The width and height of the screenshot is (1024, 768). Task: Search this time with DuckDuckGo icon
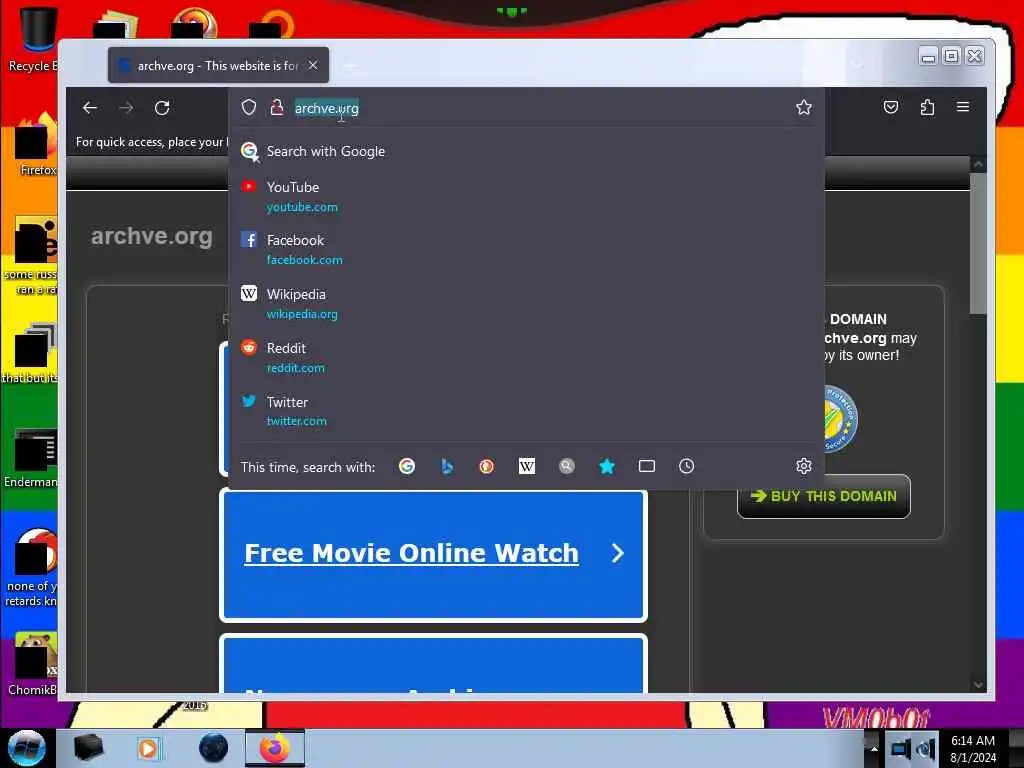(487, 466)
